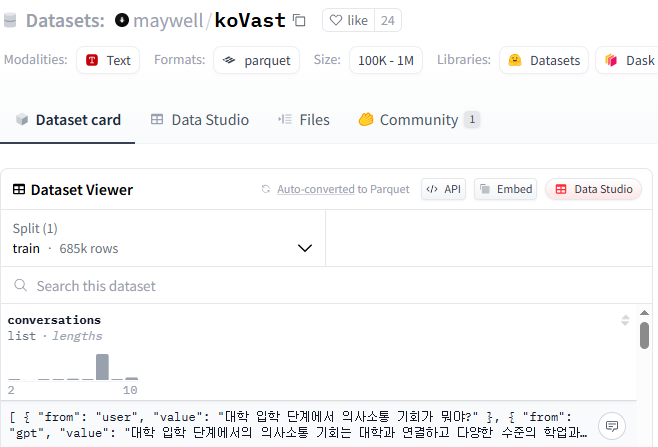
Task: Switch to the Data Studio tab
Action: click(x=200, y=120)
